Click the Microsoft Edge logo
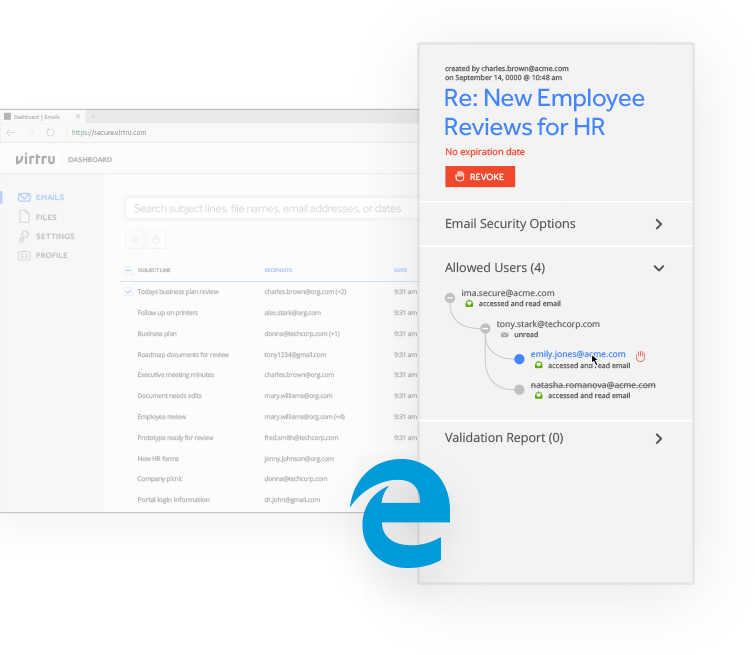The image size is (755, 655). pos(401,513)
